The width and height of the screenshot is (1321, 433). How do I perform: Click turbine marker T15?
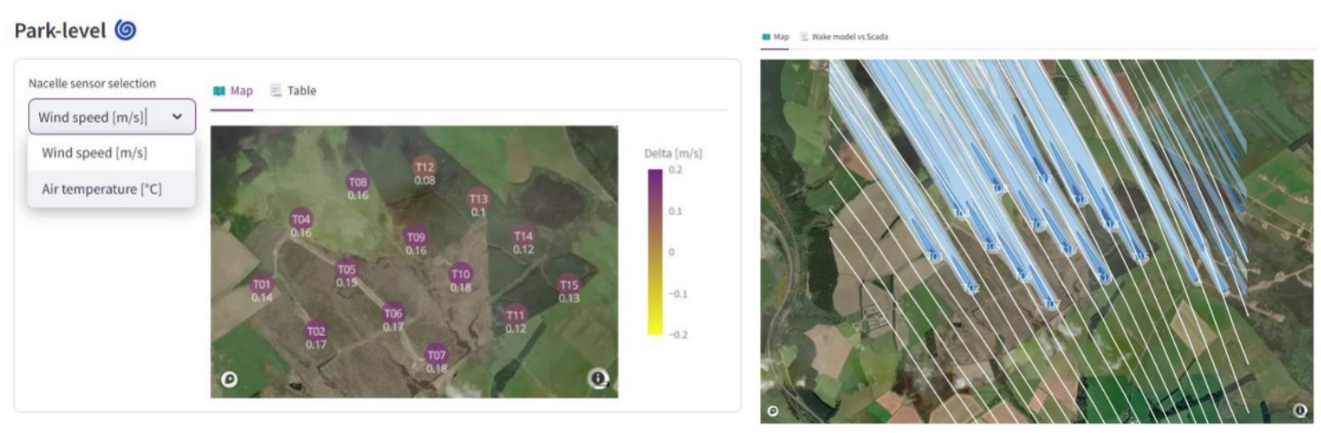tap(569, 285)
